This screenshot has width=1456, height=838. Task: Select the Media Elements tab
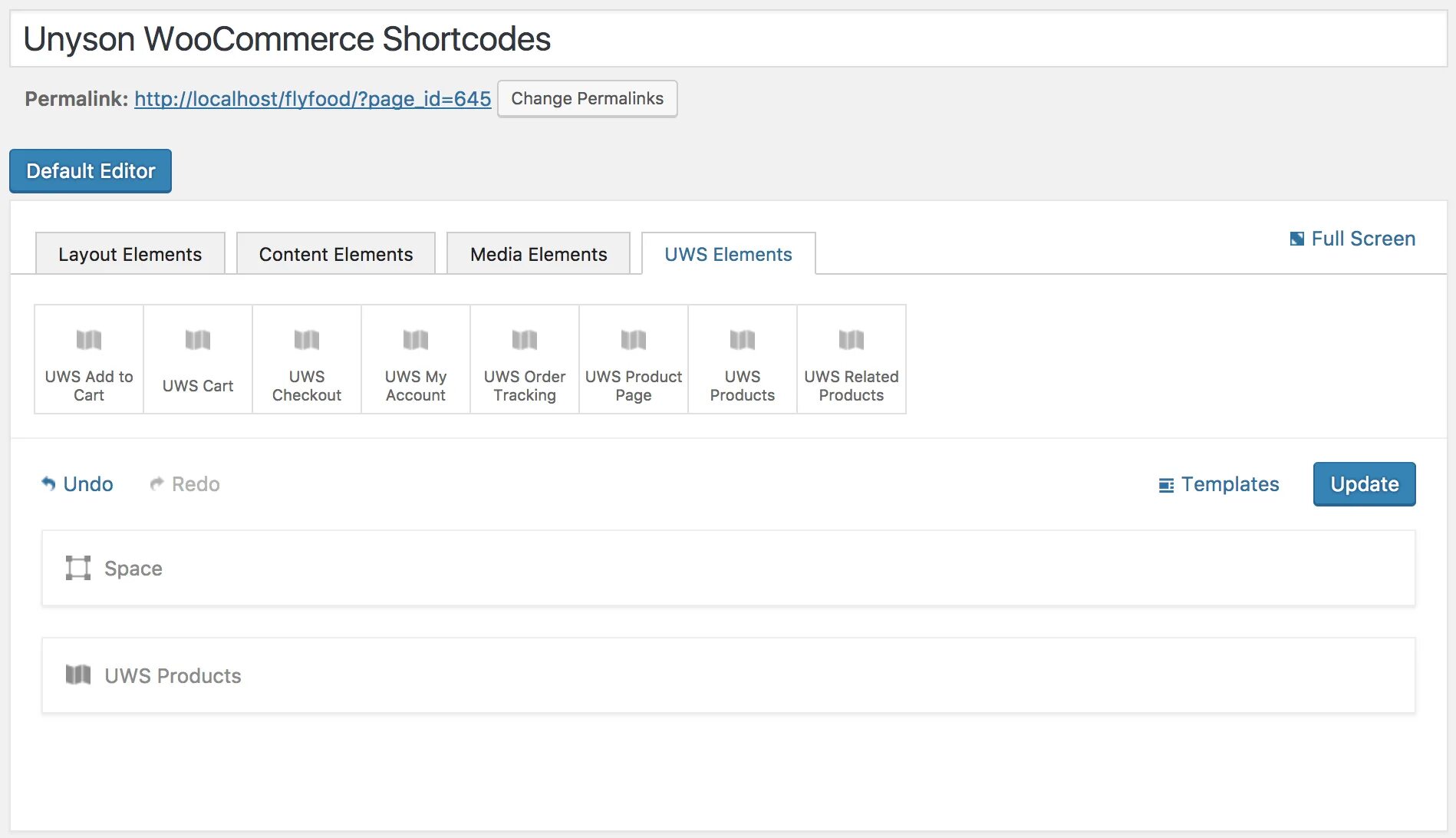click(539, 253)
